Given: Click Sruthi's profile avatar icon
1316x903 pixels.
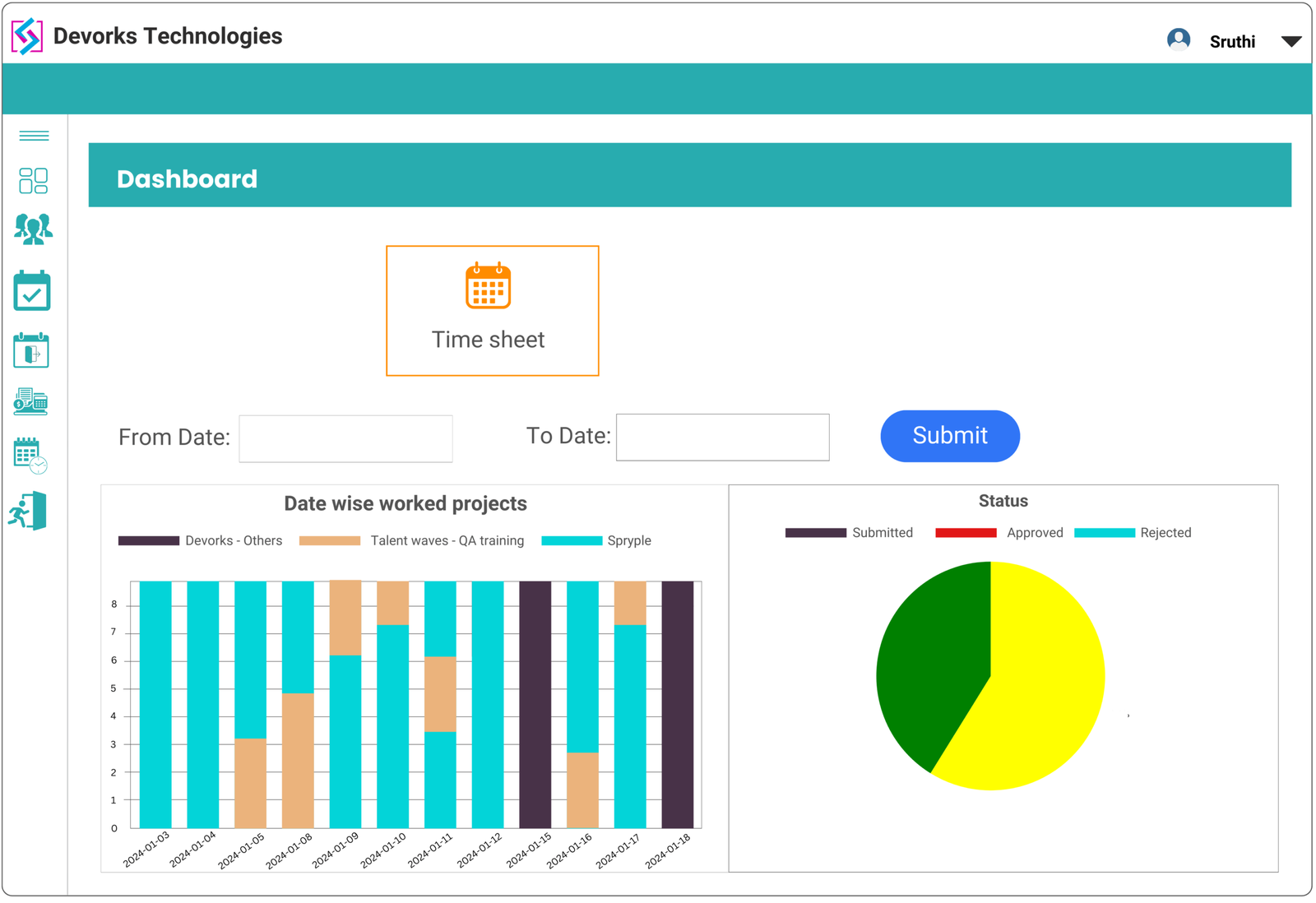Looking at the screenshot, I should pos(1179,38).
